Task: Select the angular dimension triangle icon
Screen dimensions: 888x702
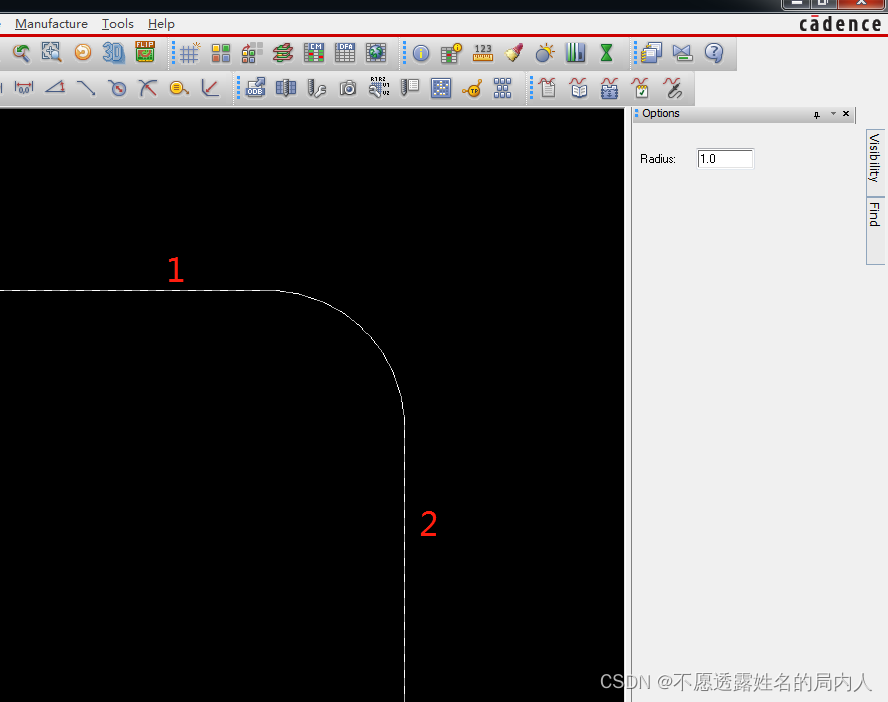Action: click(x=55, y=88)
